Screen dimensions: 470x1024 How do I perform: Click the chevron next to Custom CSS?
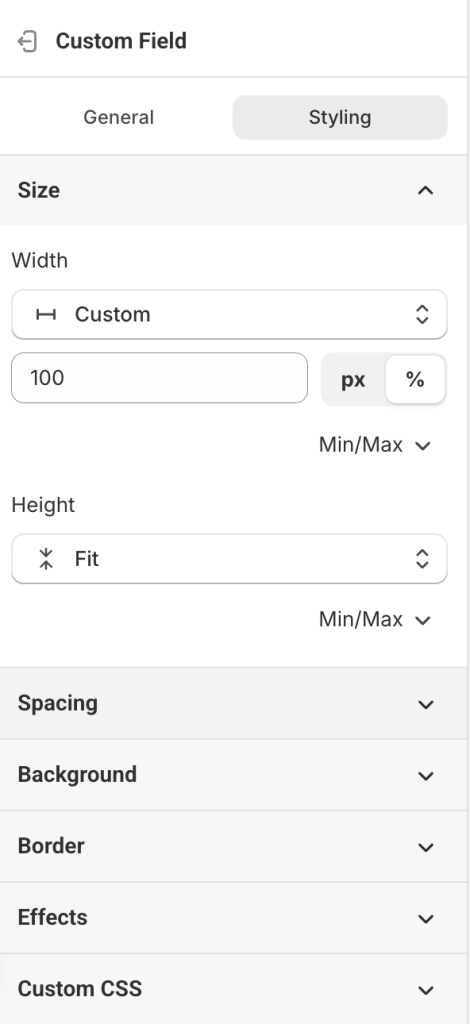pyautogui.click(x=426, y=990)
